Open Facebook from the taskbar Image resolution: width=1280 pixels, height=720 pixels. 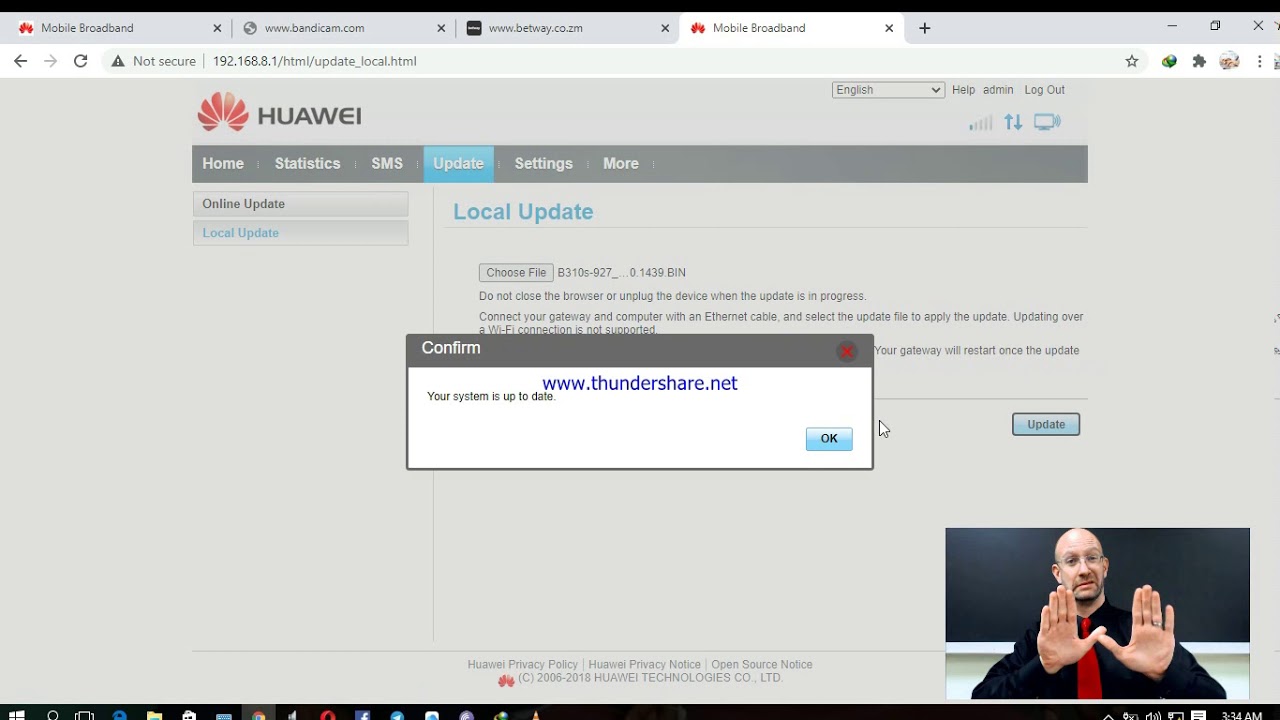click(362, 715)
